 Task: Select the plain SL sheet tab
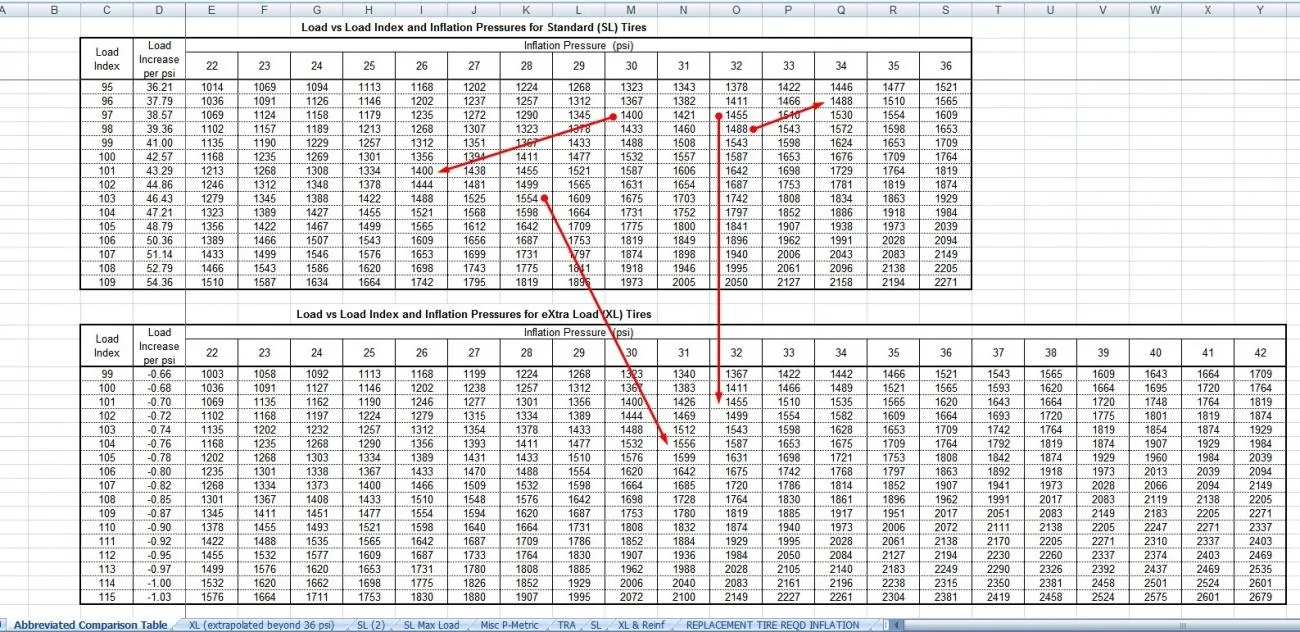595,625
